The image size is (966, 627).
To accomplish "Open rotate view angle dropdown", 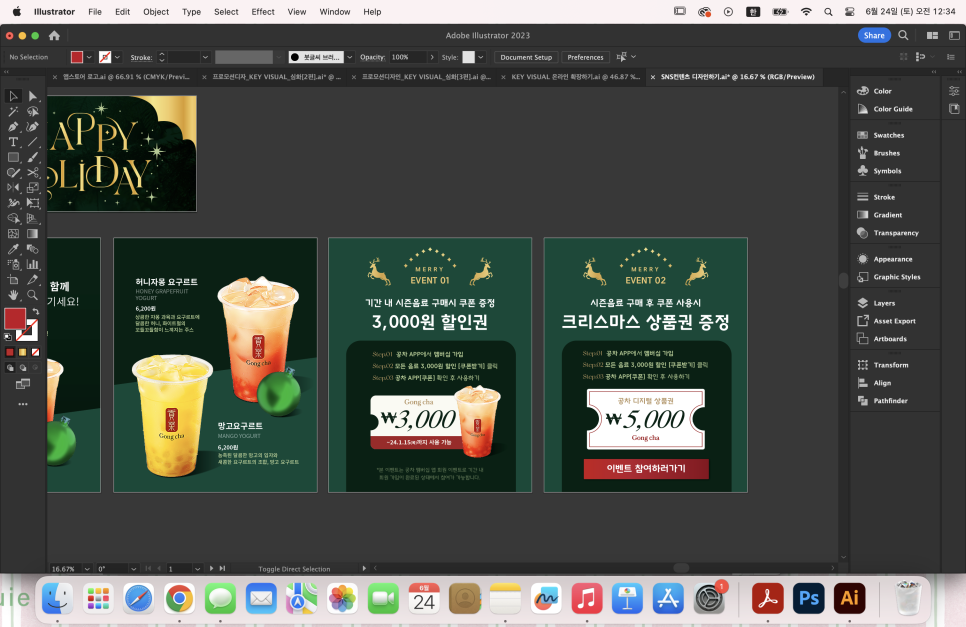I will pos(133,569).
